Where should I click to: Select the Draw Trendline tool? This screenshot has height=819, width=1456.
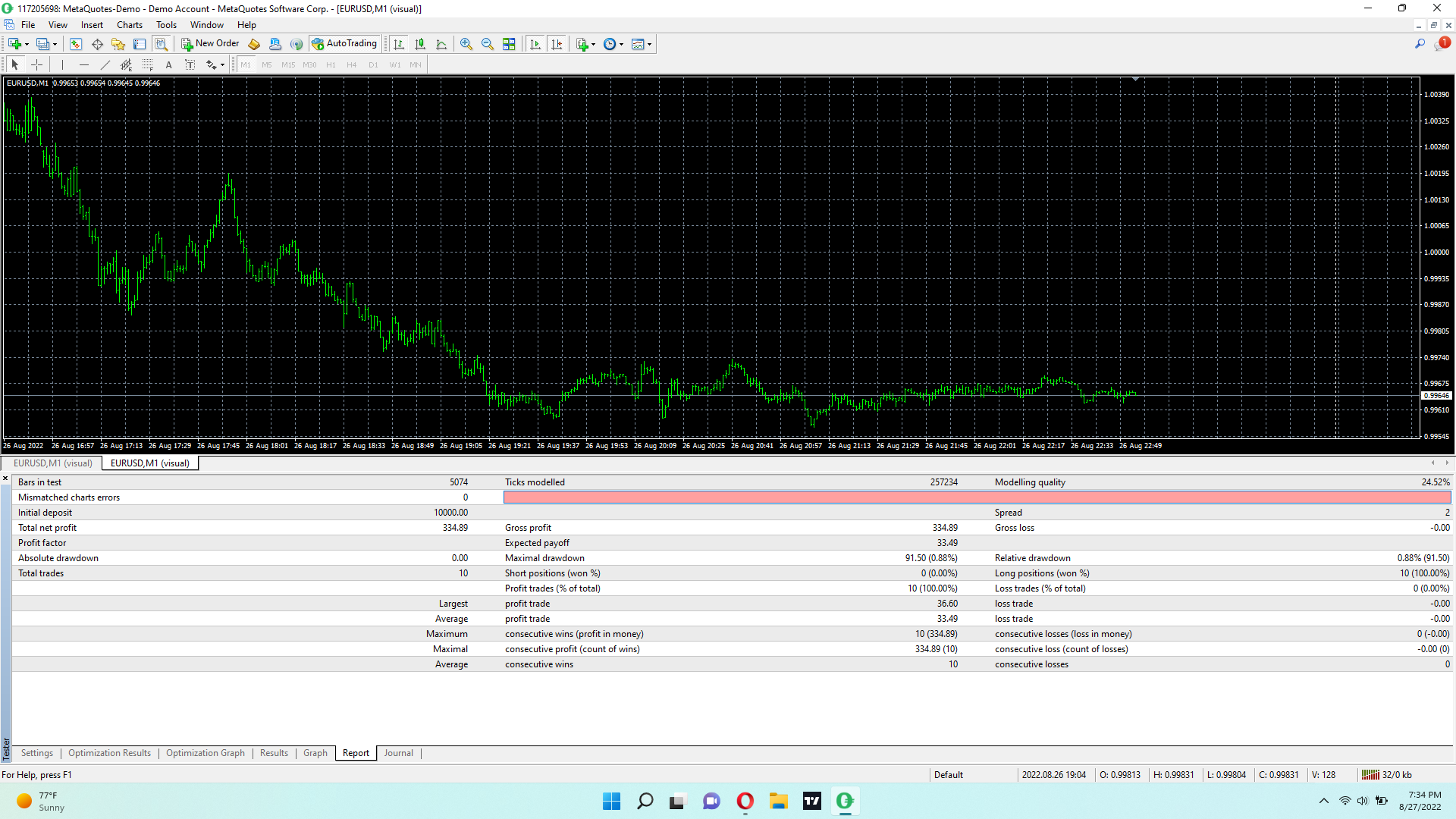click(x=105, y=64)
